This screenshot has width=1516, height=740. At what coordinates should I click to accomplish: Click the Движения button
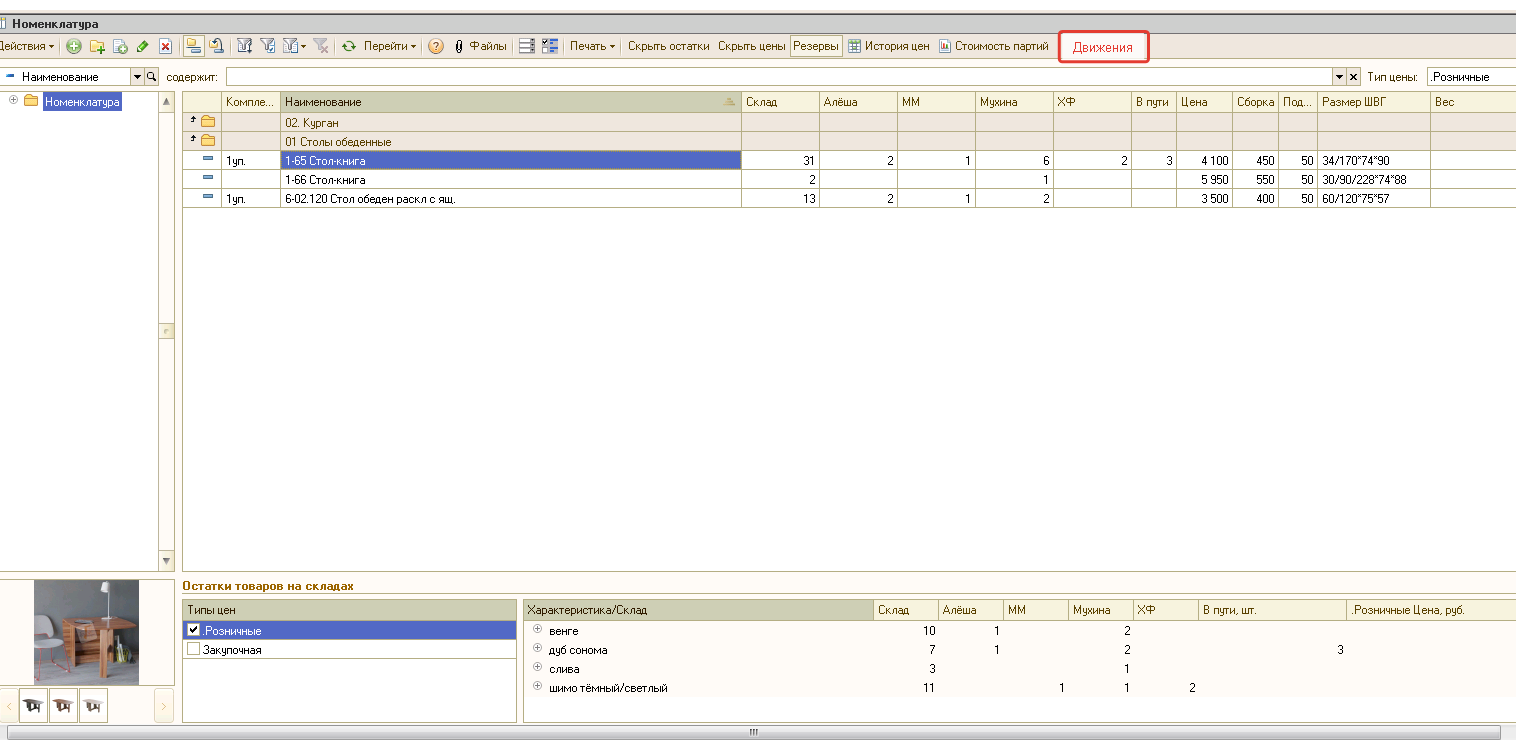point(1103,47)
